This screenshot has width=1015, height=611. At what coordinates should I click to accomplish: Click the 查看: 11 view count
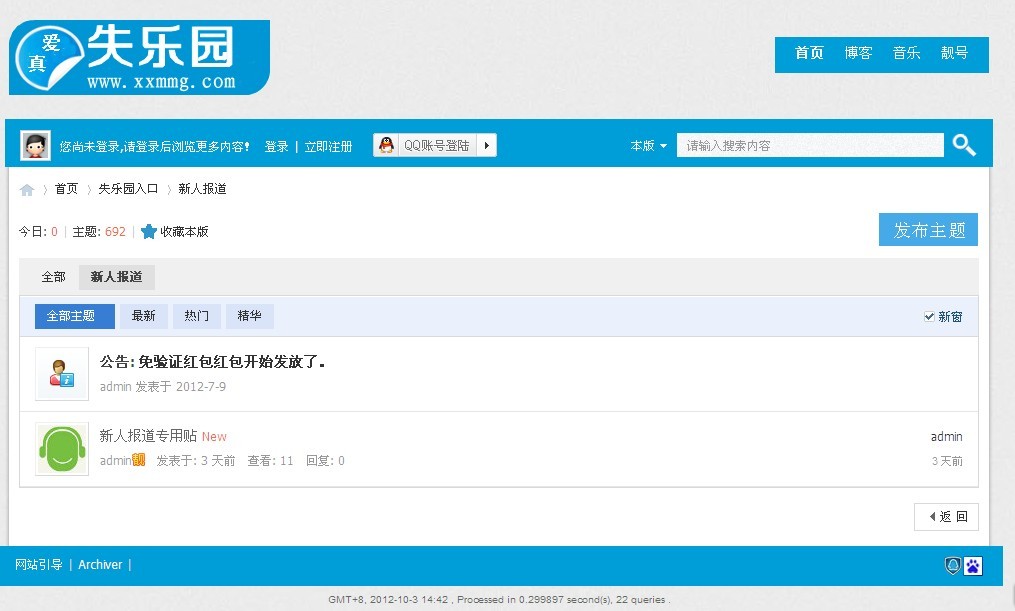(x=270, y=461)
